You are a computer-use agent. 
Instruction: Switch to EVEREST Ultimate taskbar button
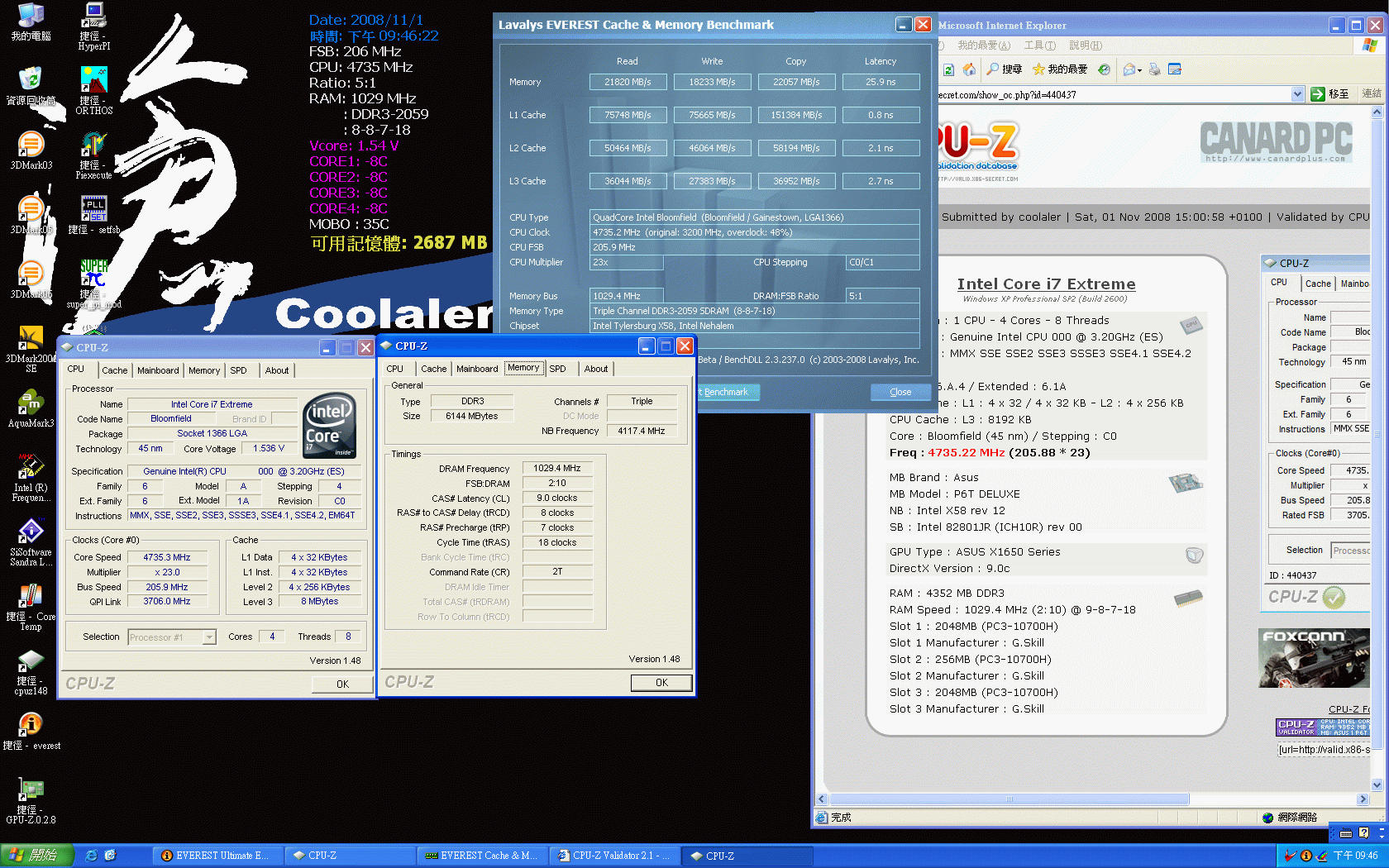pyautogui.click(x=217, y=856)
